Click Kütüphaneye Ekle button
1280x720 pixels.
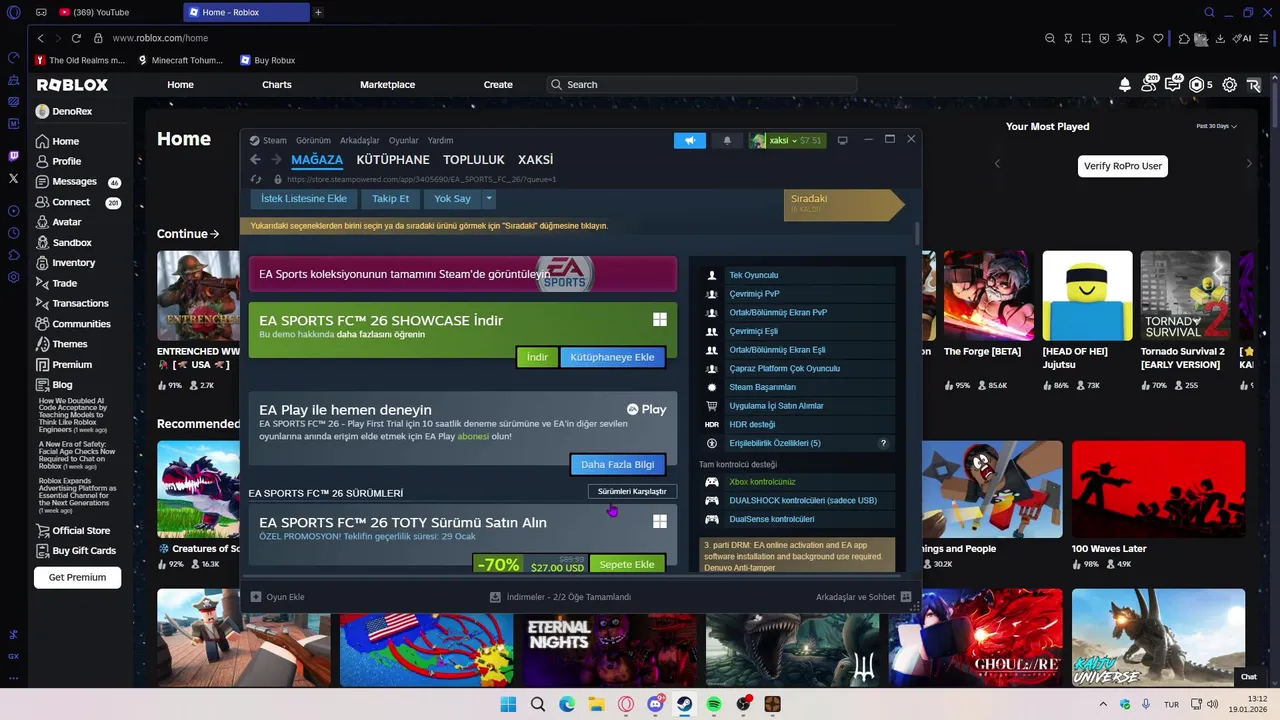[612, 357]
